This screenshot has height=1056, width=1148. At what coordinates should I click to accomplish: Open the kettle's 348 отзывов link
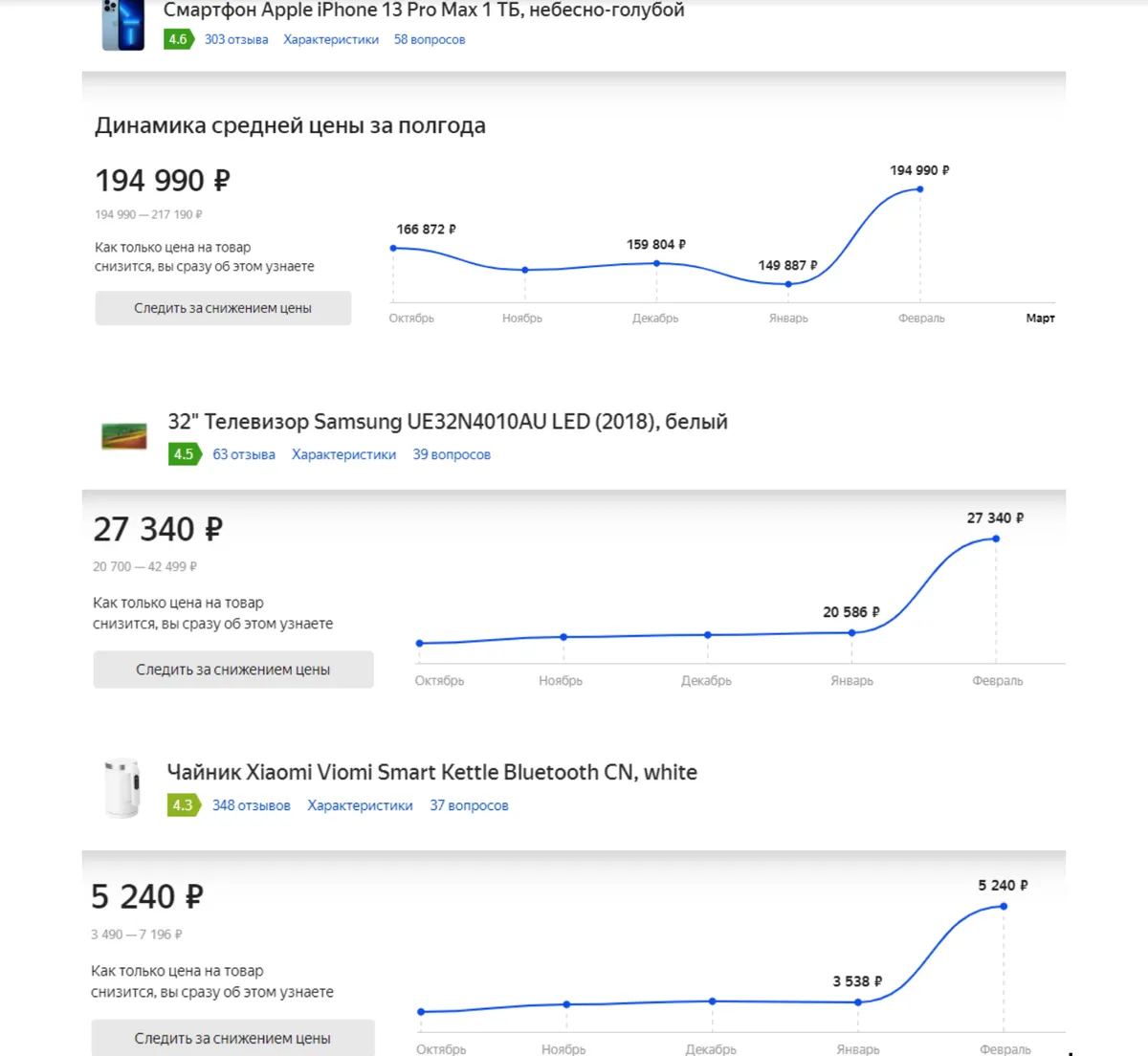coord(252,805)
